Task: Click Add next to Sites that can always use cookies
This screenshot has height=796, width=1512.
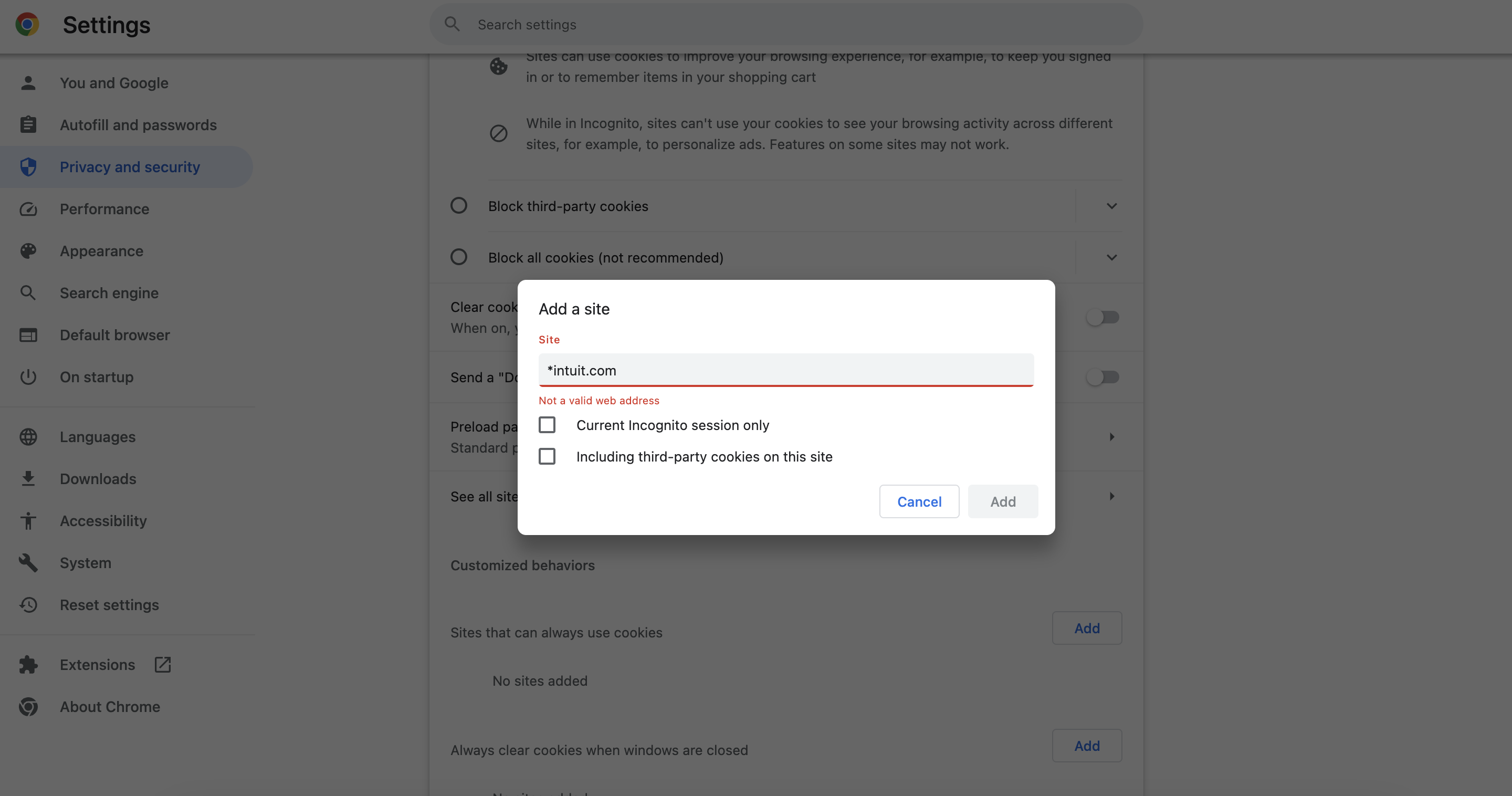Action: tap(1086, 628)
